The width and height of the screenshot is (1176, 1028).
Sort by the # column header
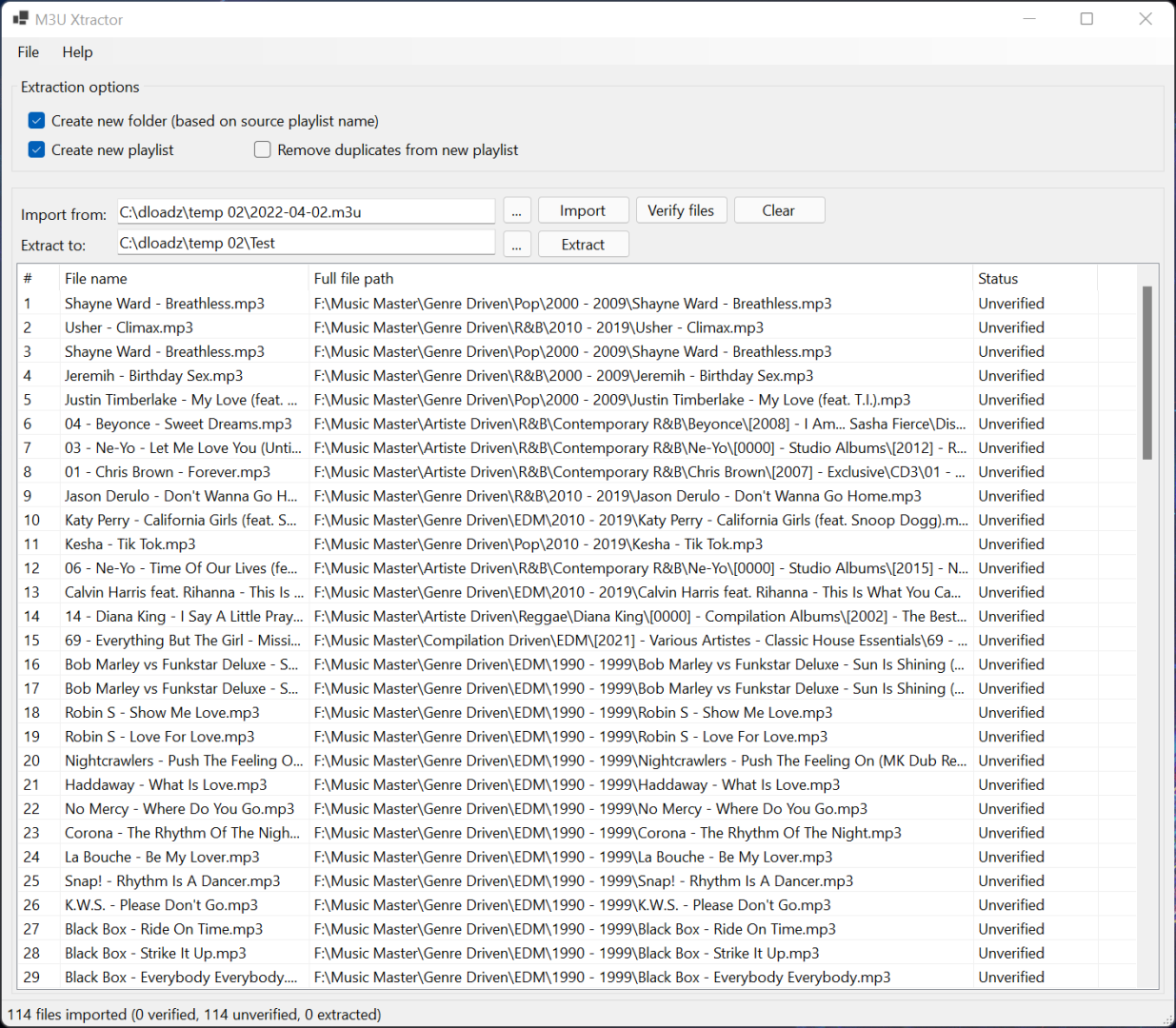point(37,279)
